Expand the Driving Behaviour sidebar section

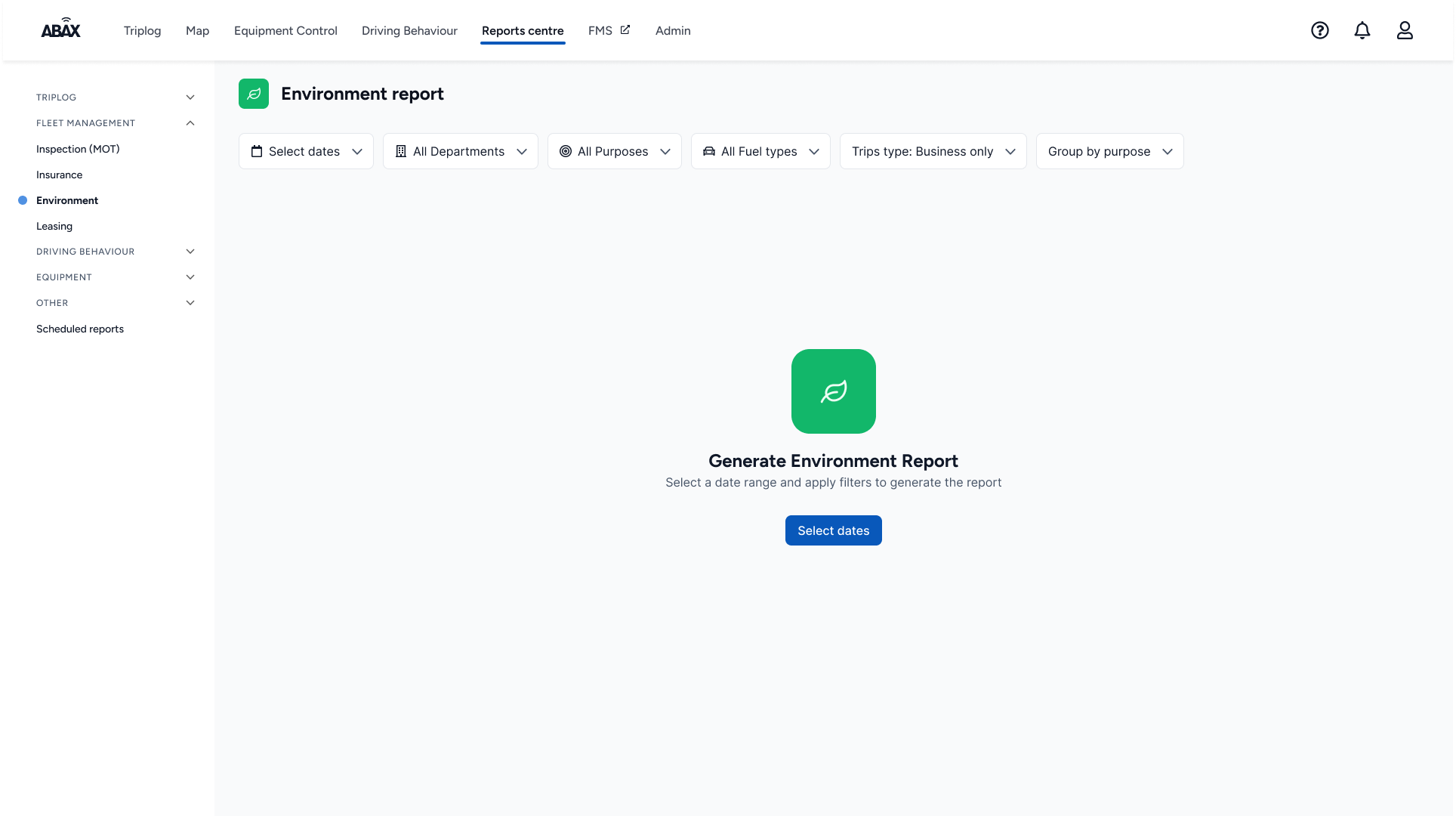(x=190, y=252)
